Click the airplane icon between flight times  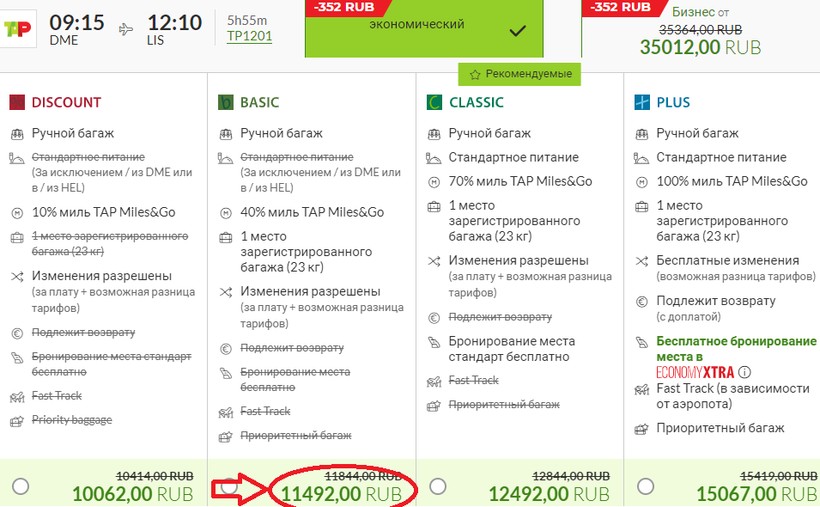(126, 29)
